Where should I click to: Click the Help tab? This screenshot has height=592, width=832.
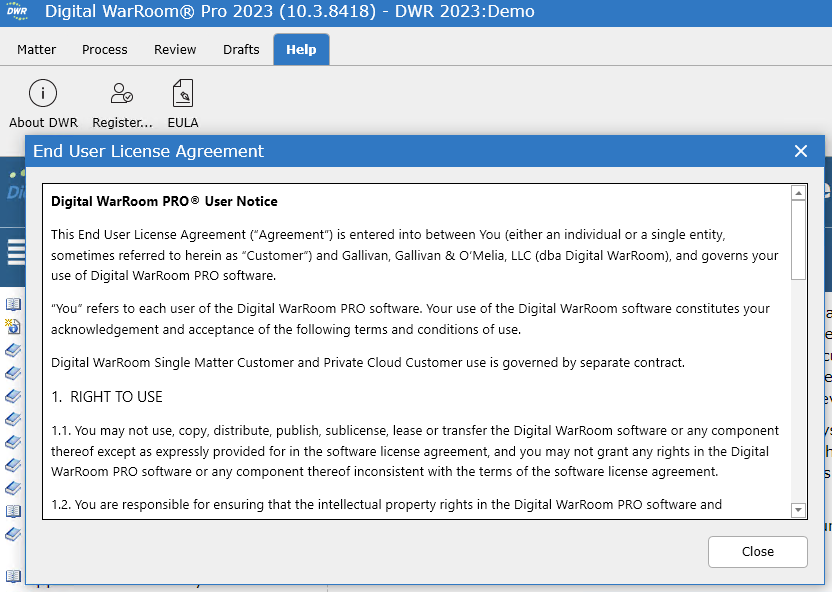301,49
